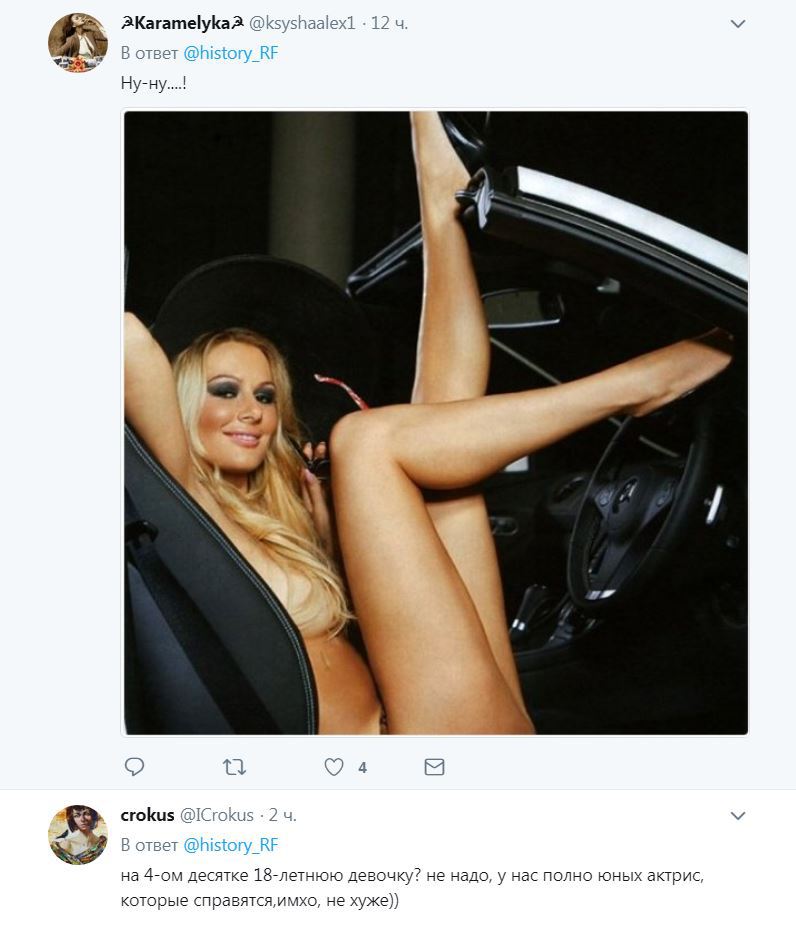Click the reply speech bubble icon

tap(134, 767)
